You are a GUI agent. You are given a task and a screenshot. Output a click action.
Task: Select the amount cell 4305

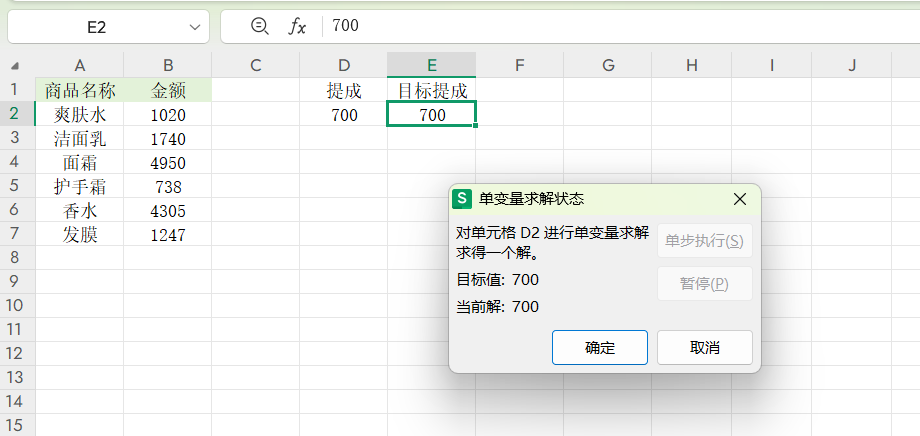pos(168,211)
